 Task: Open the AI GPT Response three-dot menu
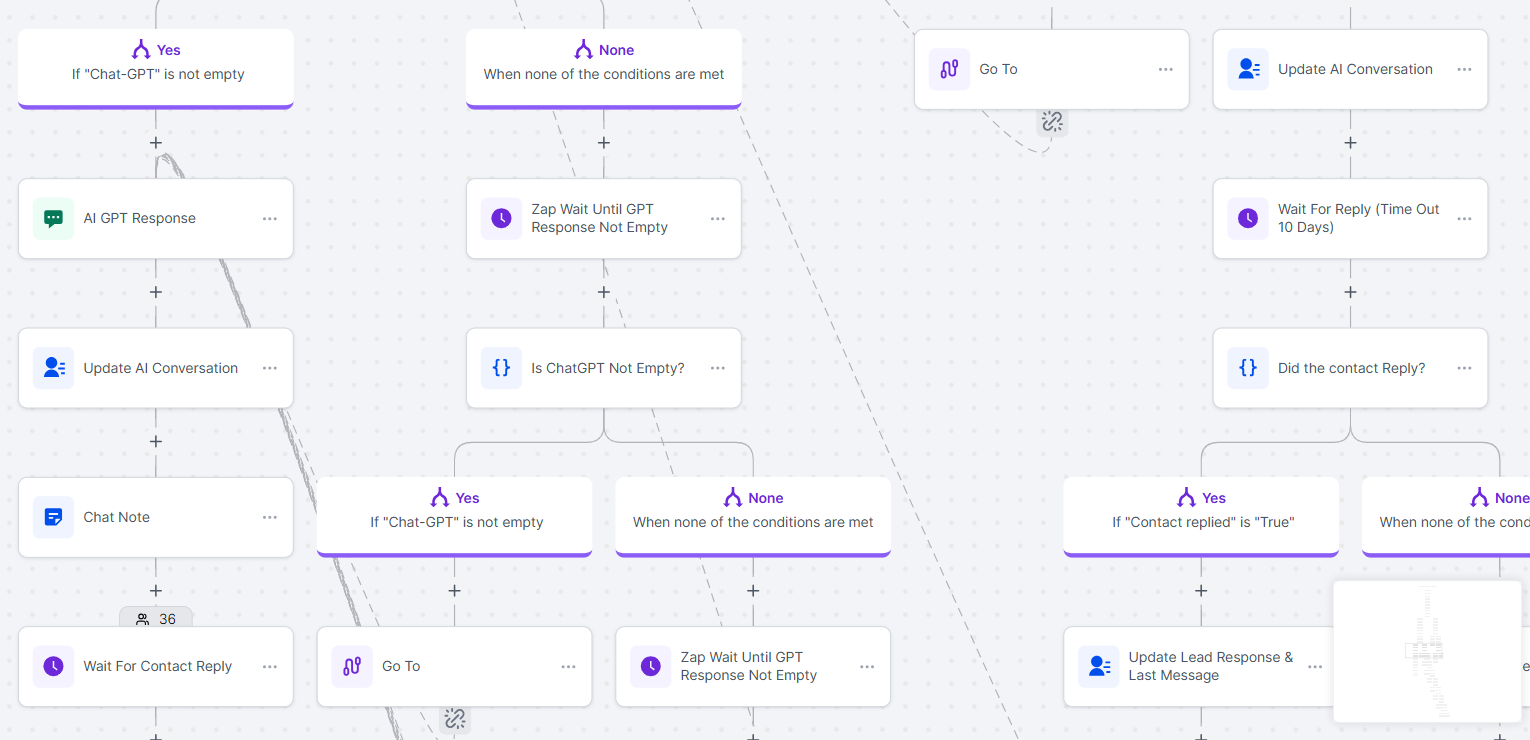tap(270, 219)
